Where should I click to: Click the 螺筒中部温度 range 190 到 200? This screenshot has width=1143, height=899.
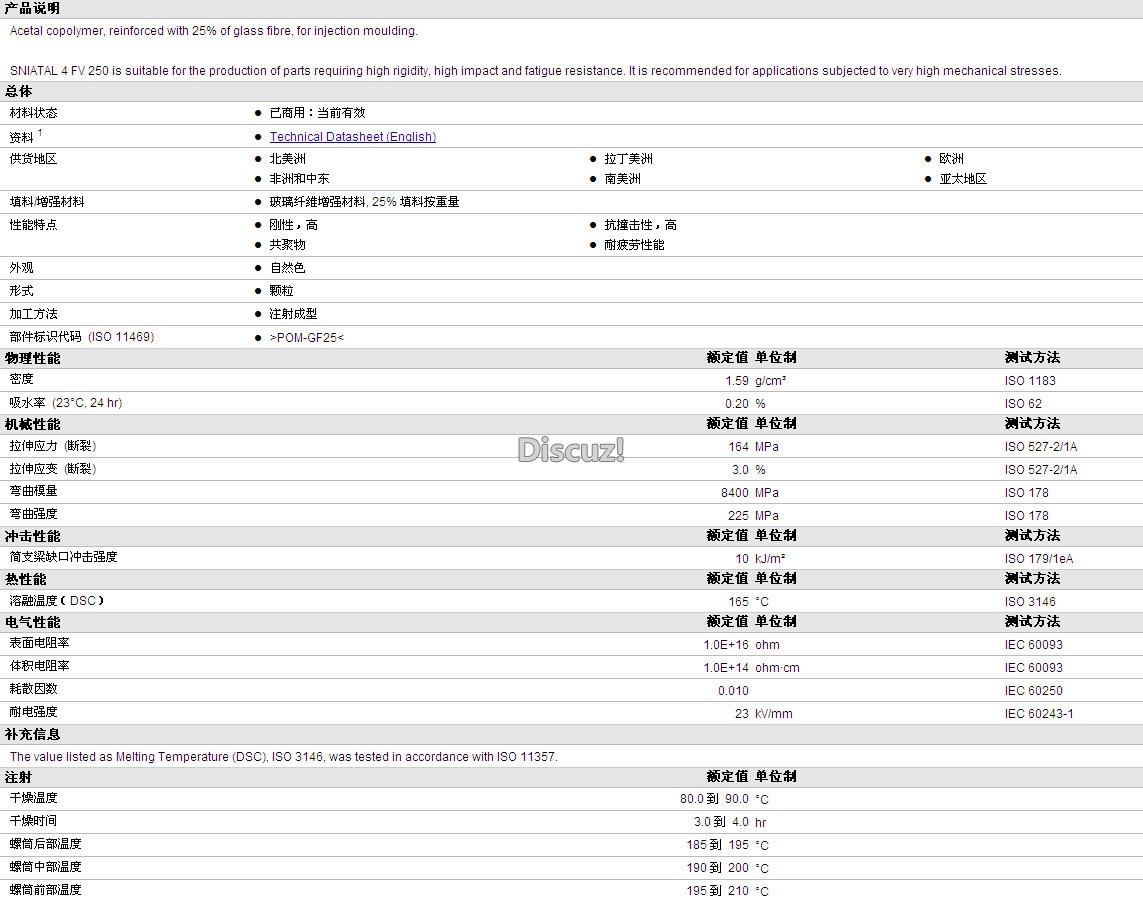pyautogui.click(x=717, y=868)
